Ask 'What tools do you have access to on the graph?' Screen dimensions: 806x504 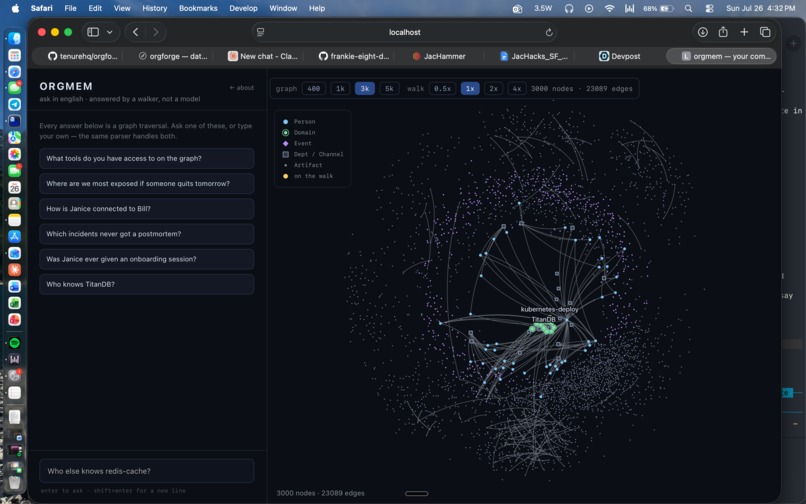point(146,158)
